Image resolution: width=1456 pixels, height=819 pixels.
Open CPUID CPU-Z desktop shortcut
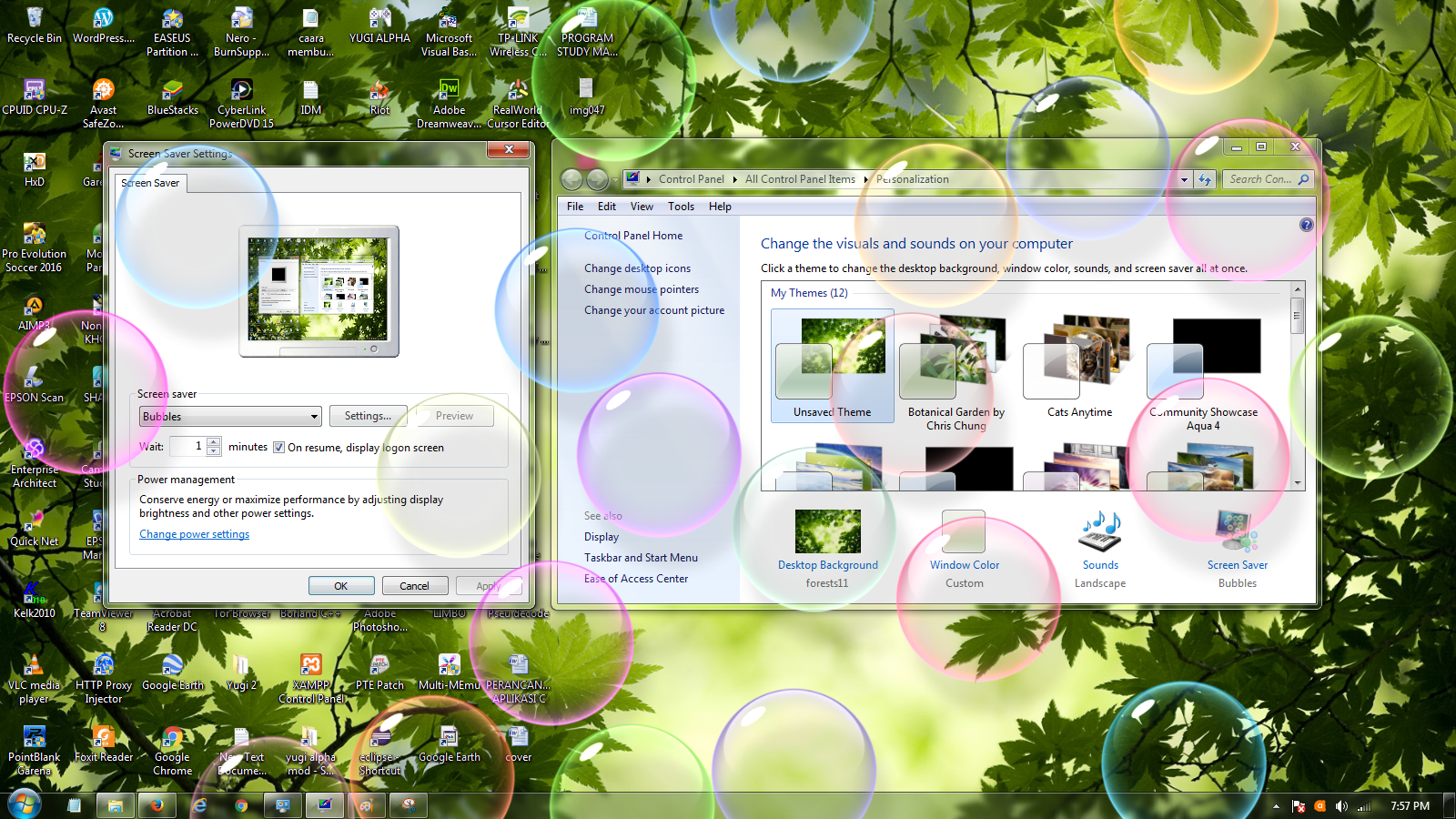(35, 97)
